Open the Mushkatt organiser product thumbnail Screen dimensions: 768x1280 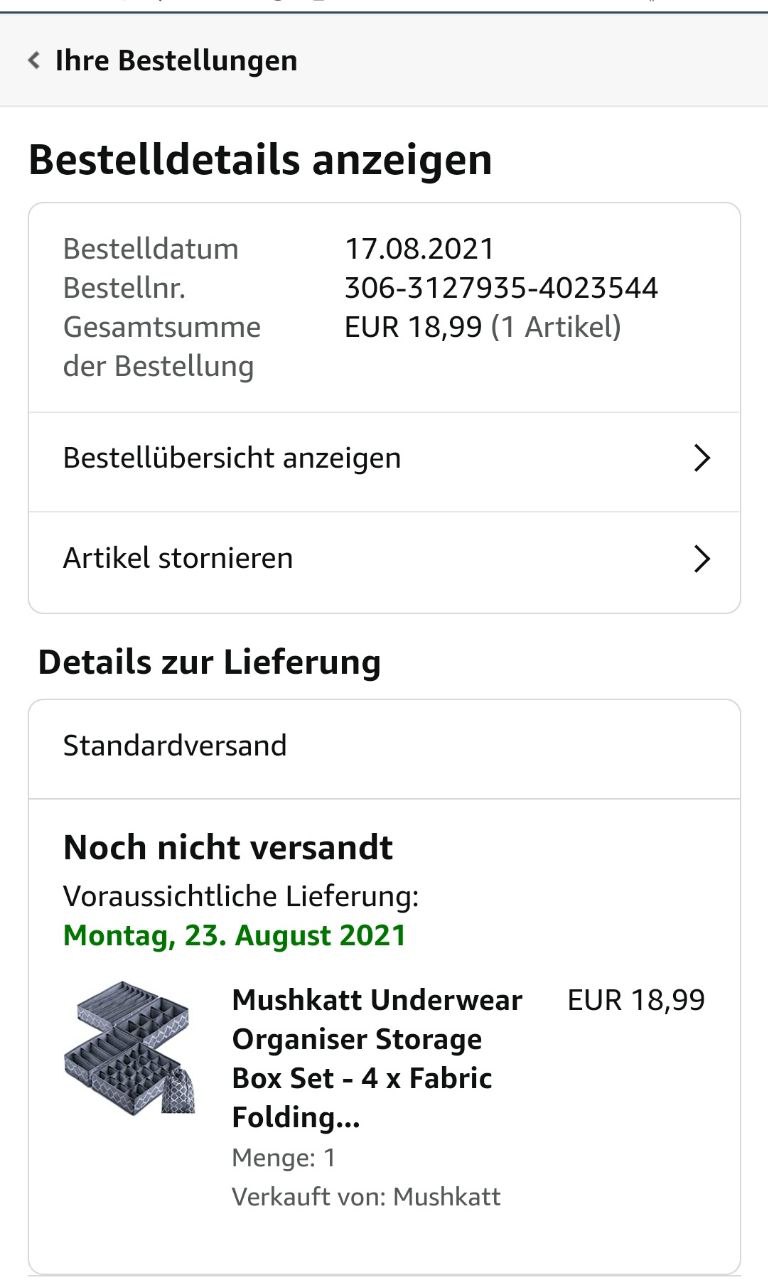(128, 1048)
